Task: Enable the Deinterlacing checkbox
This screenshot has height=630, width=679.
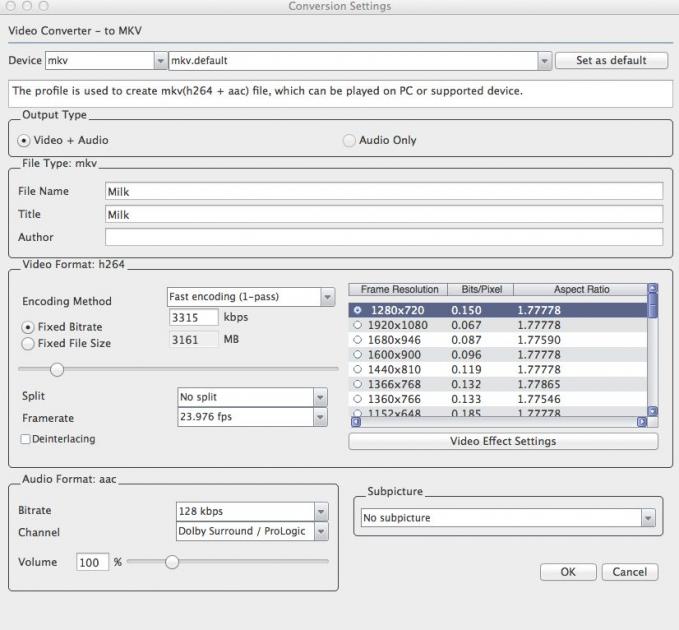Action: point(25,439)
